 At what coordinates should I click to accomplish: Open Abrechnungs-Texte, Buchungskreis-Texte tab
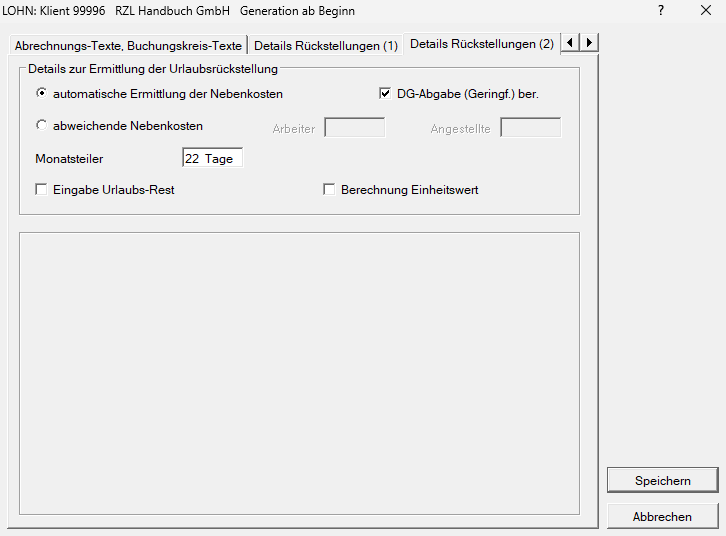click(128, 46)
